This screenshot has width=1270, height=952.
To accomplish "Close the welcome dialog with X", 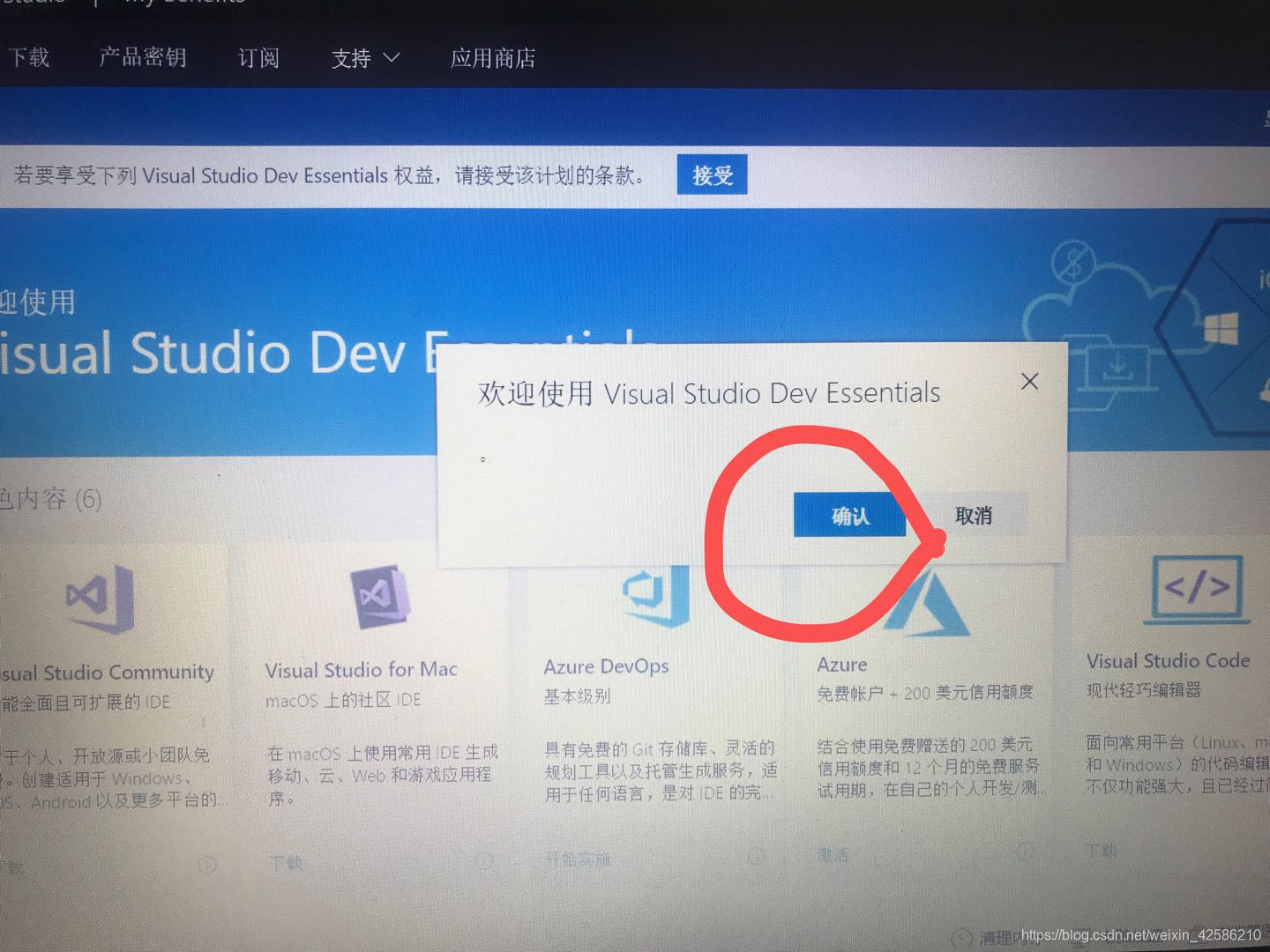I will (x=1029, y=382).
